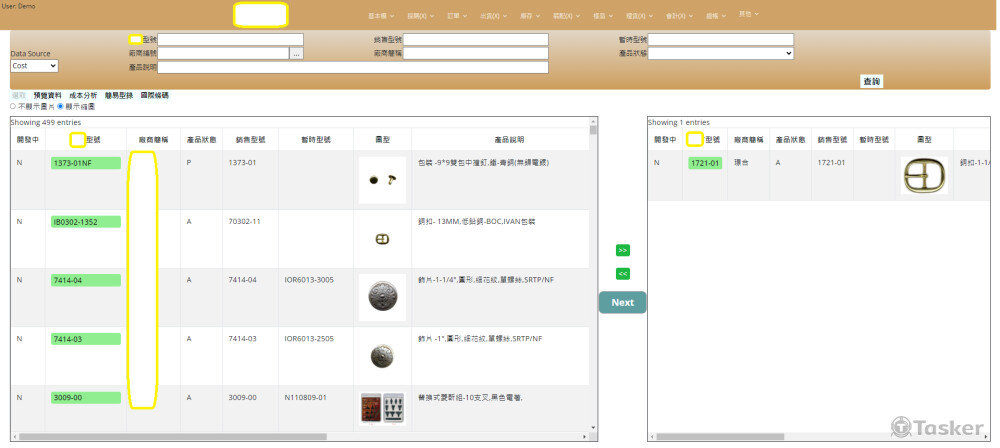
Task: Switch to 選取 tab
Action: point(18,95)
